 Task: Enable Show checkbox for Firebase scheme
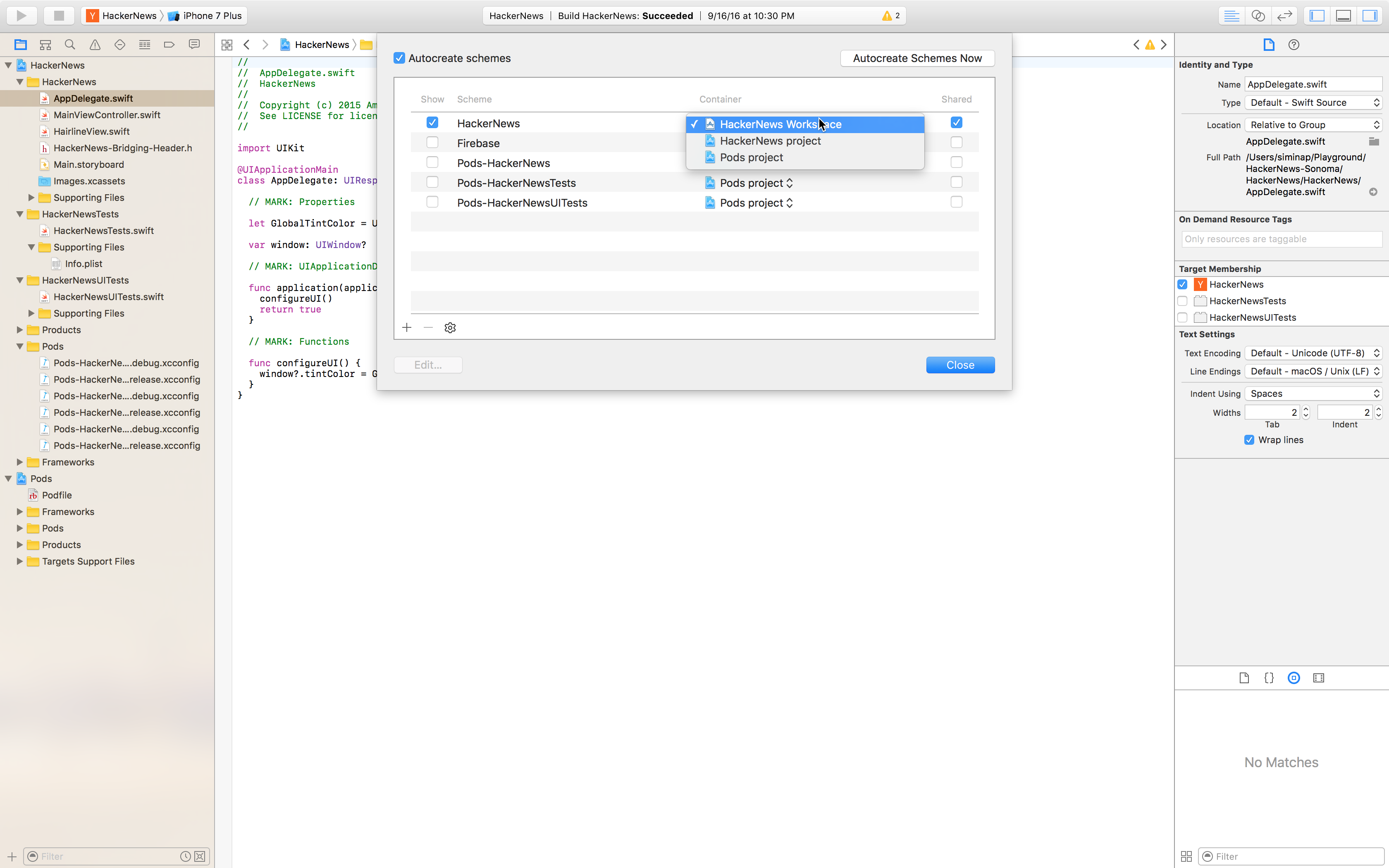coord(432,143)
